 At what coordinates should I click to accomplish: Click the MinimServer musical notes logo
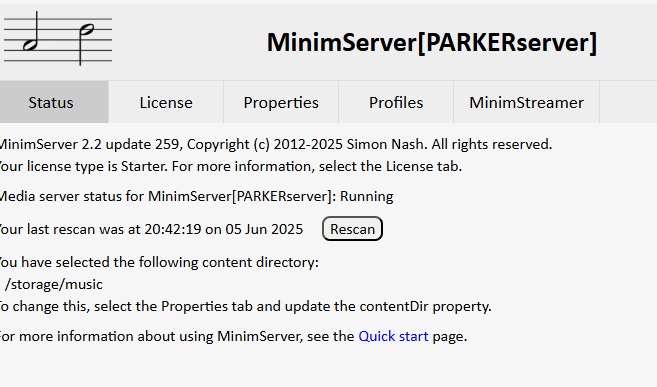[58, 39]
